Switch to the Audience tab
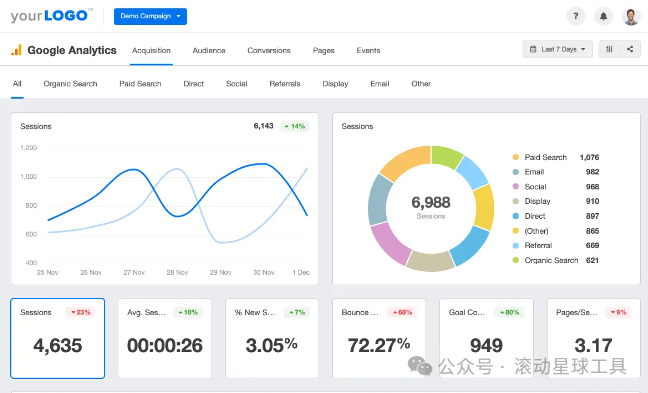The width and height of the screenshot is (648, 393). (209, 50)
